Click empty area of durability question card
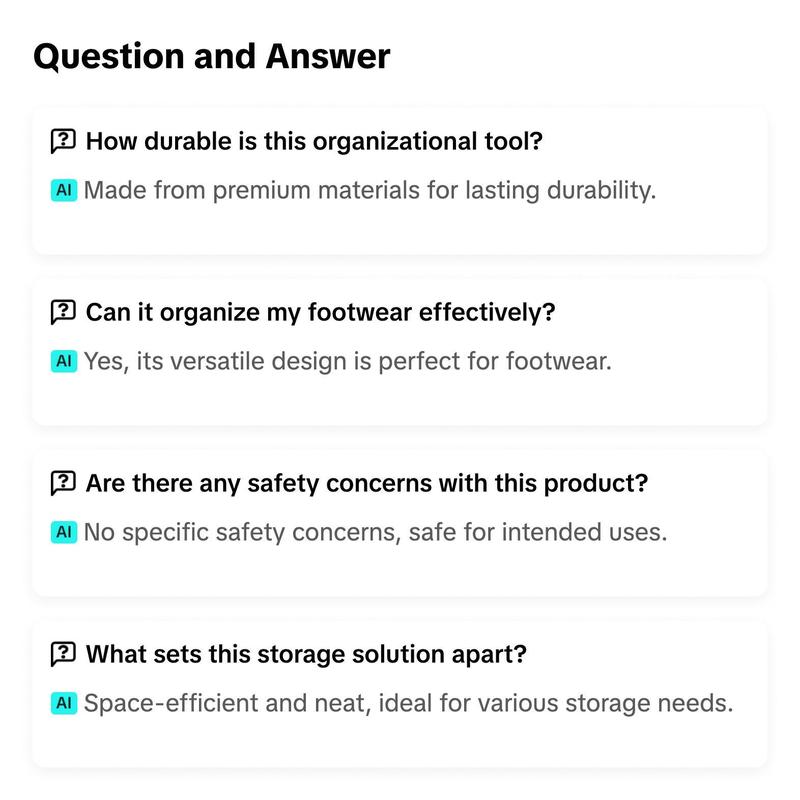This screenshot has height=800, width=800. pos(399,230)
